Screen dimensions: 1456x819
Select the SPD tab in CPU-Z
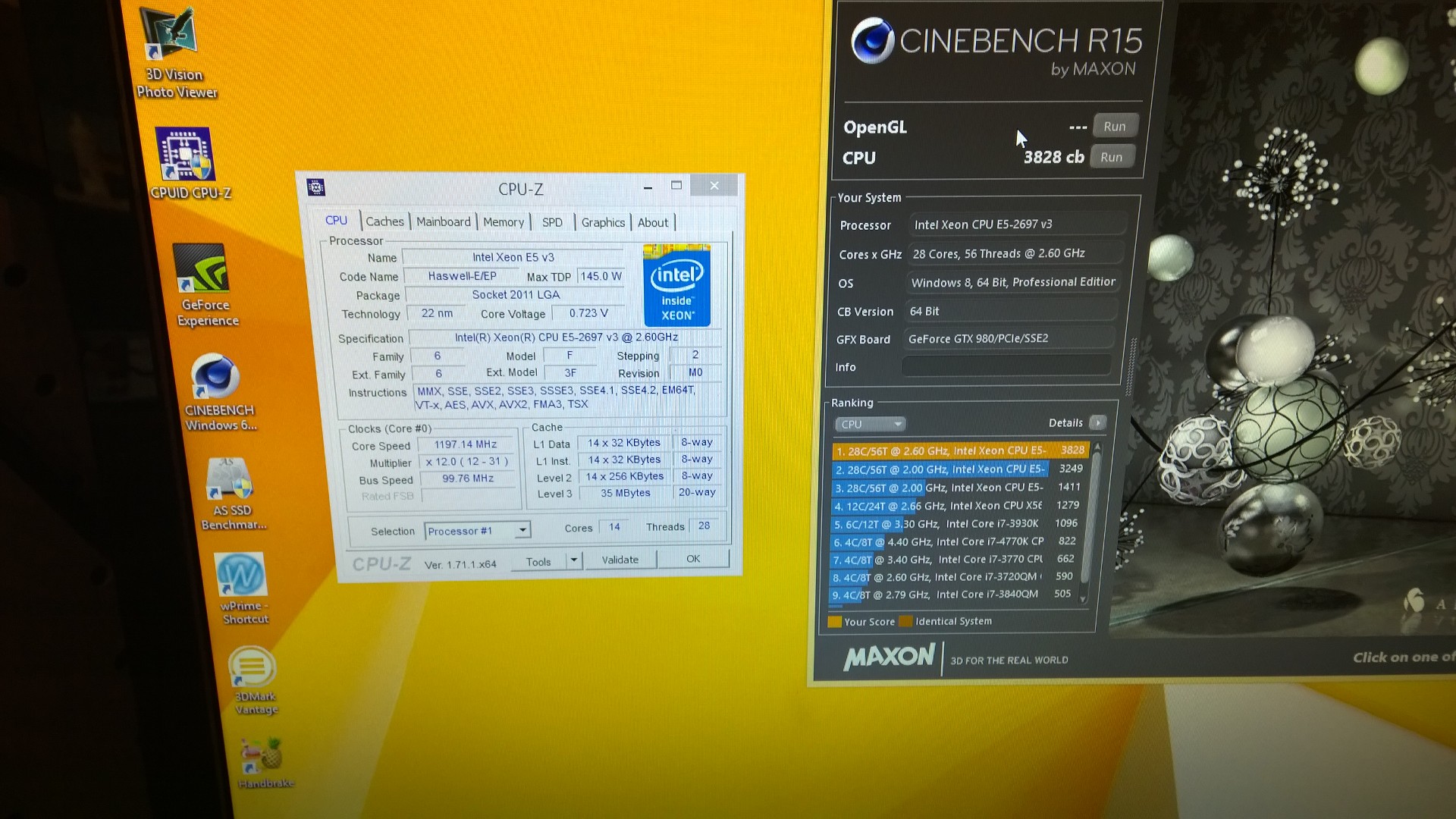(552, 222)
